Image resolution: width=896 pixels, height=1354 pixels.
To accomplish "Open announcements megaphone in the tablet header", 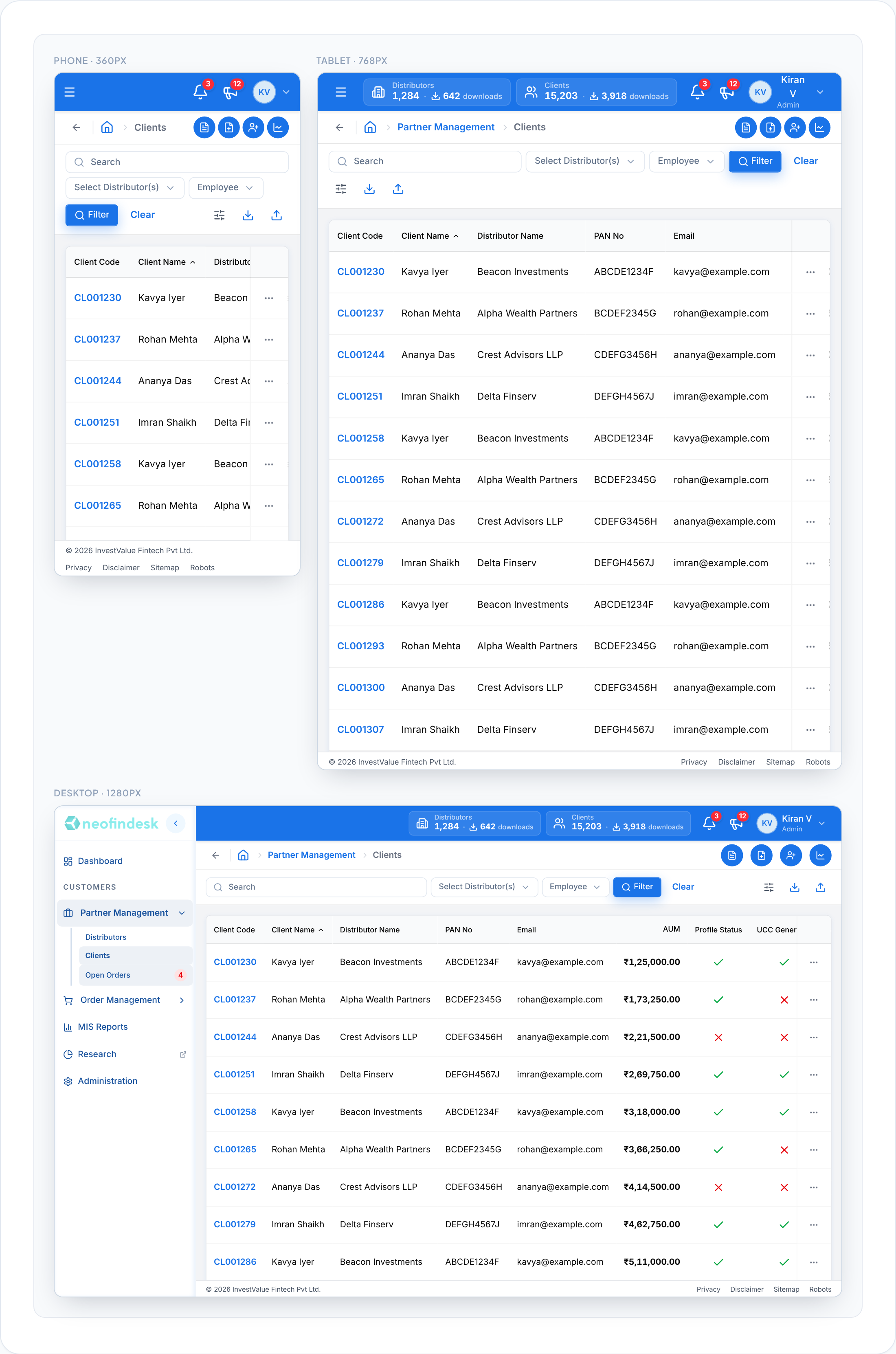I will point(727,92).
